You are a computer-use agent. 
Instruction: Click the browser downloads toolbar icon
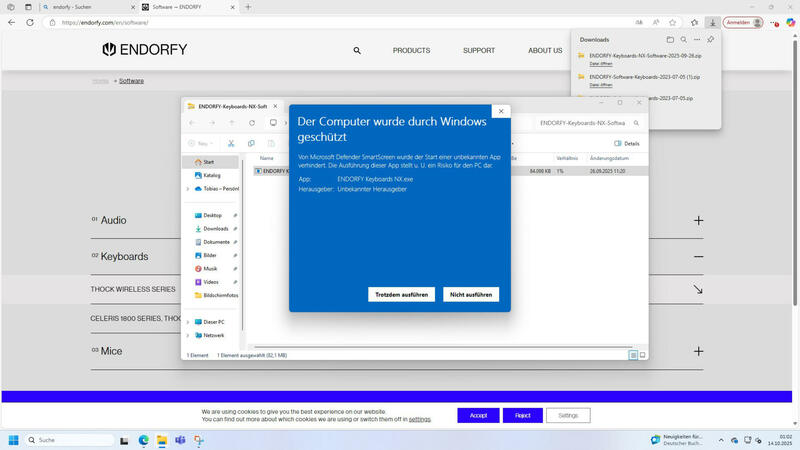[712, 22]
